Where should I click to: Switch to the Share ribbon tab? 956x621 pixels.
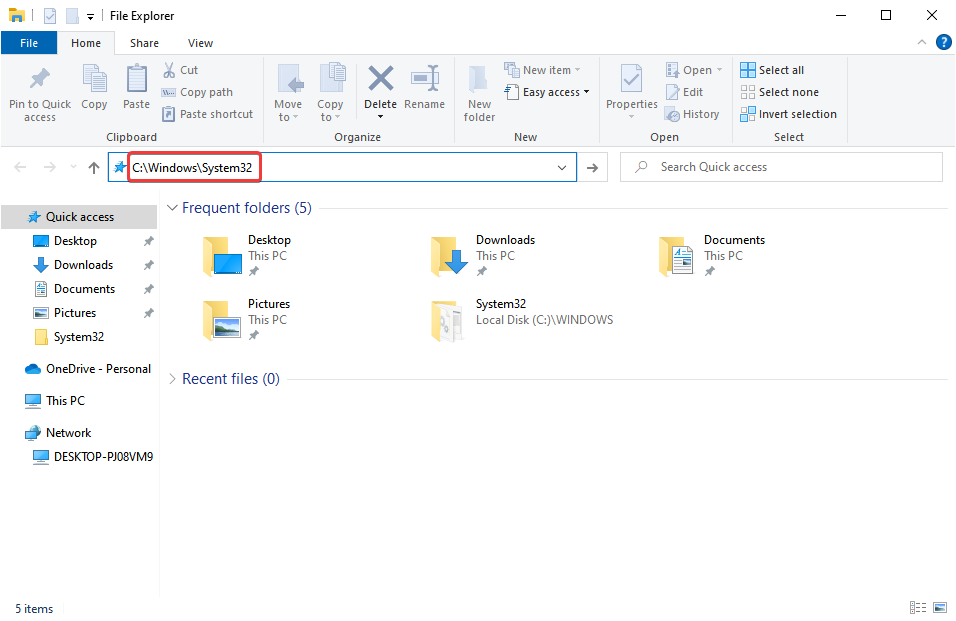point(144,43)
